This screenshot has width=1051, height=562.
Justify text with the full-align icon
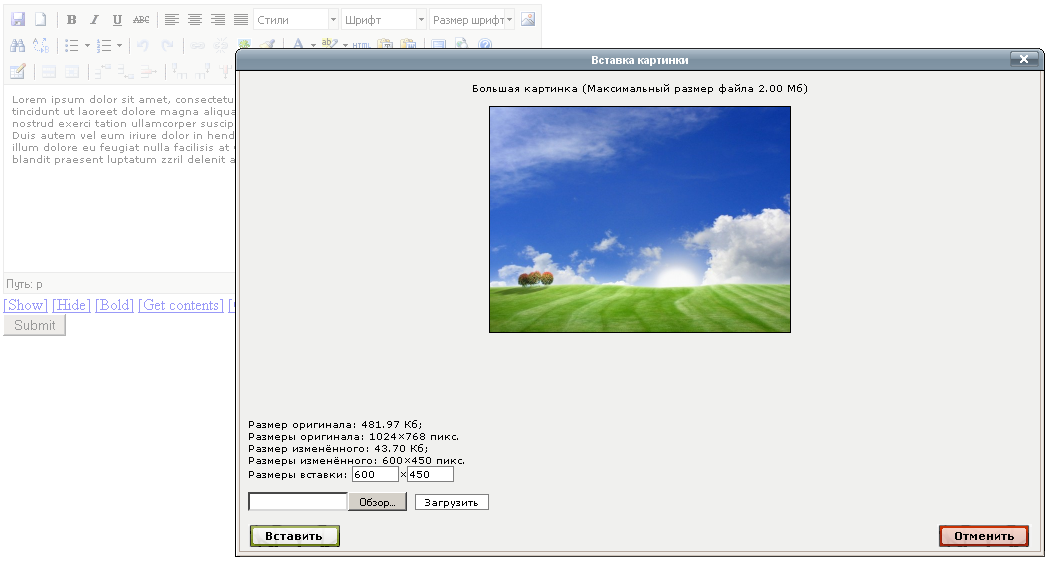coord(241,19)
